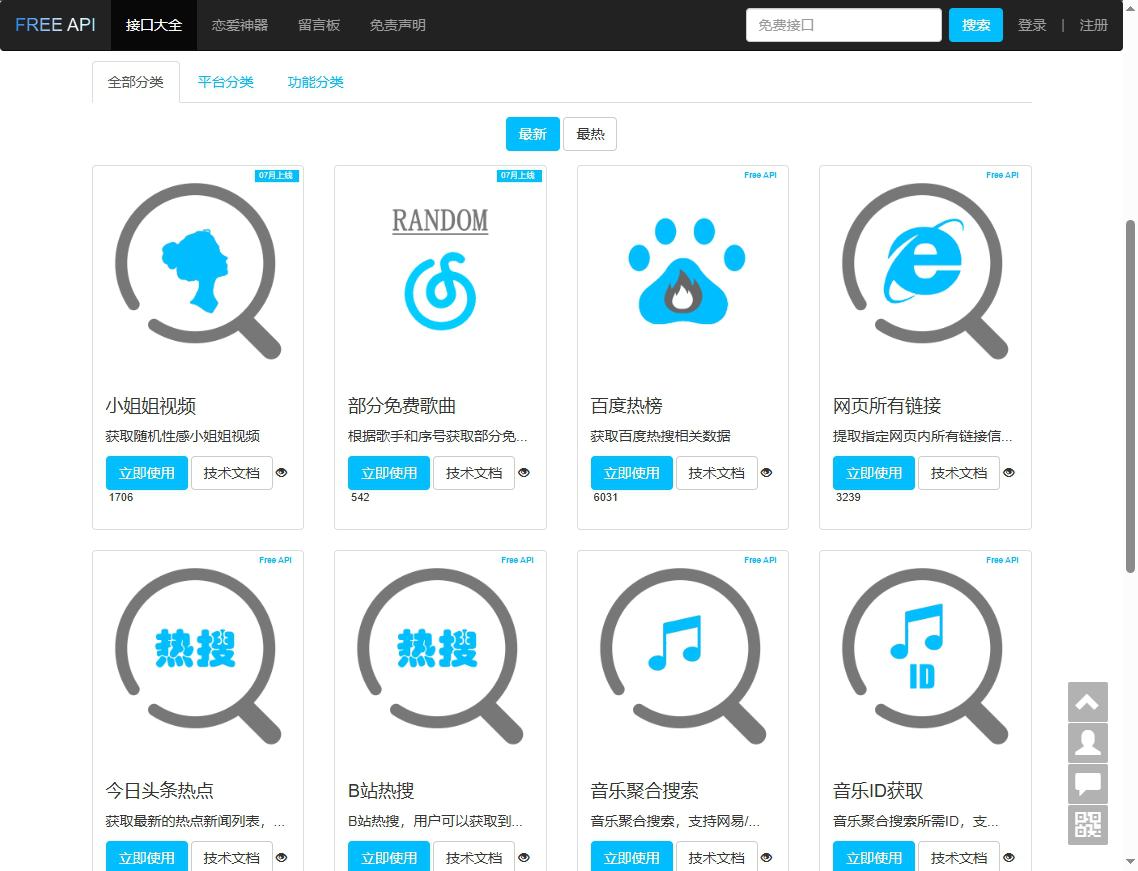1138x871 pixels.
Task: Open 技术文档 for B站热搜
Action: coord(474,856)
